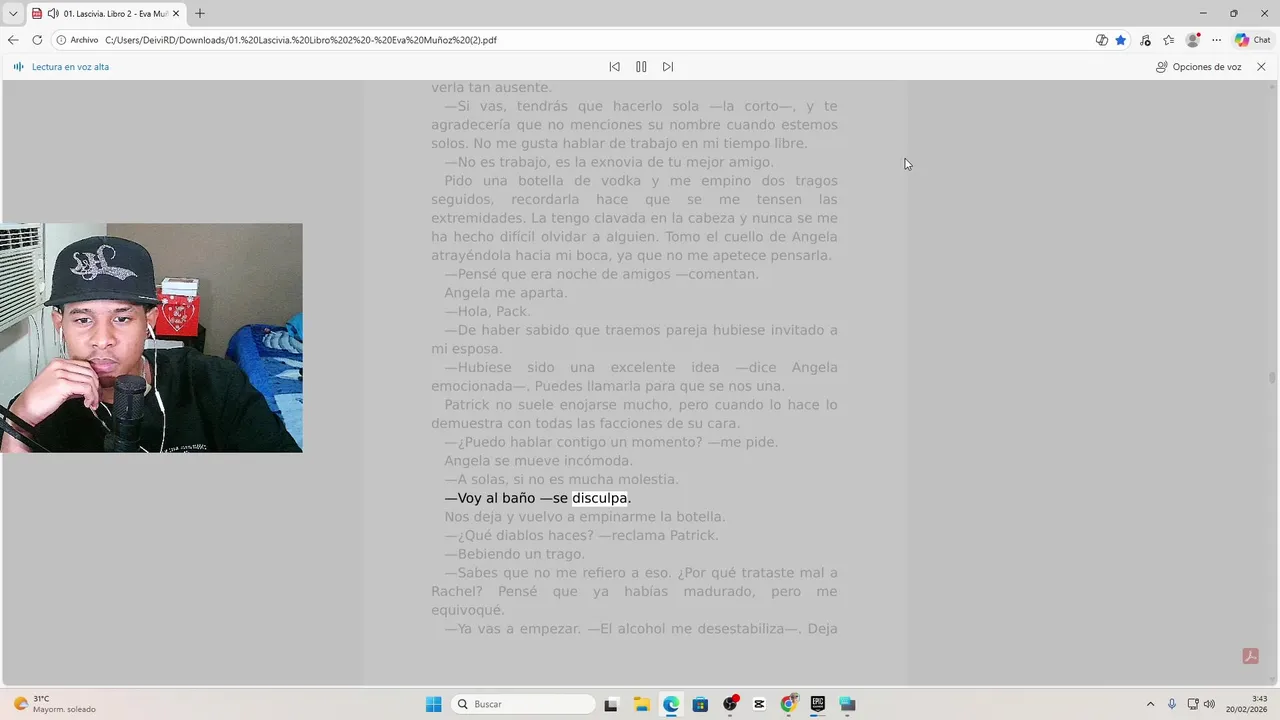Screen dimensions: 1280x720
Task: Open the split screen icon in address bar
Action: [1101, 40]
